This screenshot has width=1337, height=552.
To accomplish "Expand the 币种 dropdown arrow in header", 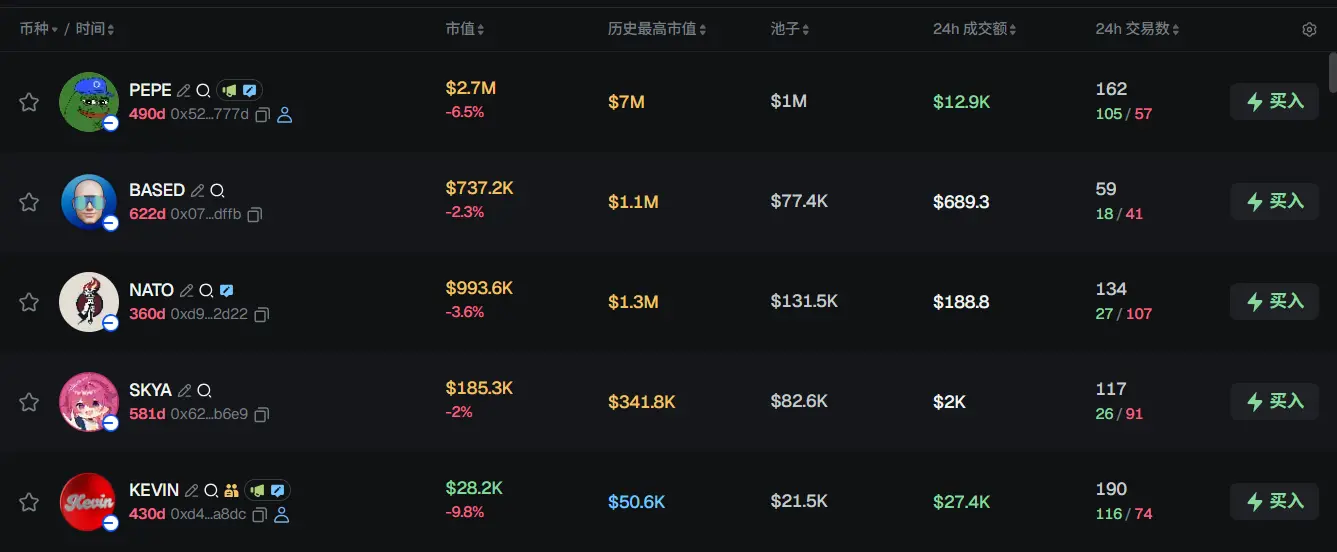I will 55,30.
